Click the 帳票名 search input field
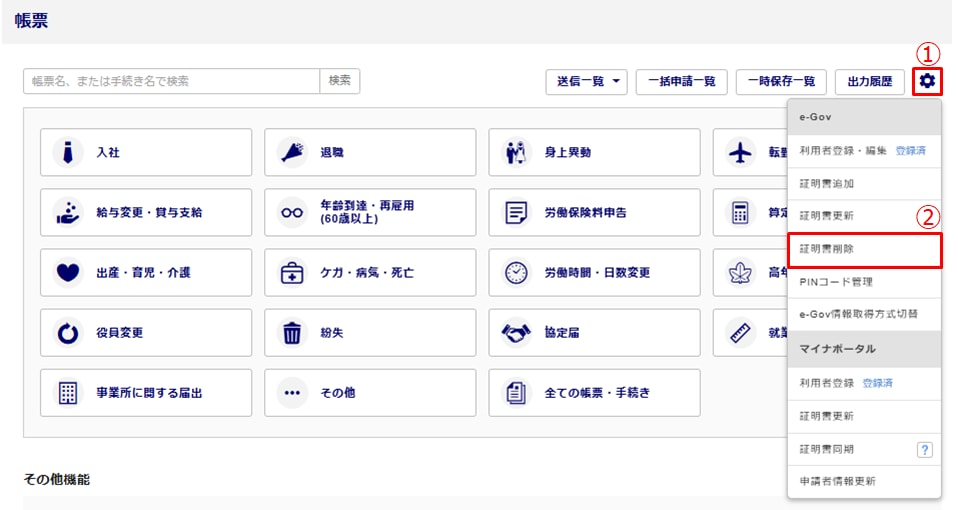Viewport: 958px width, 510px height. [171, 81]
